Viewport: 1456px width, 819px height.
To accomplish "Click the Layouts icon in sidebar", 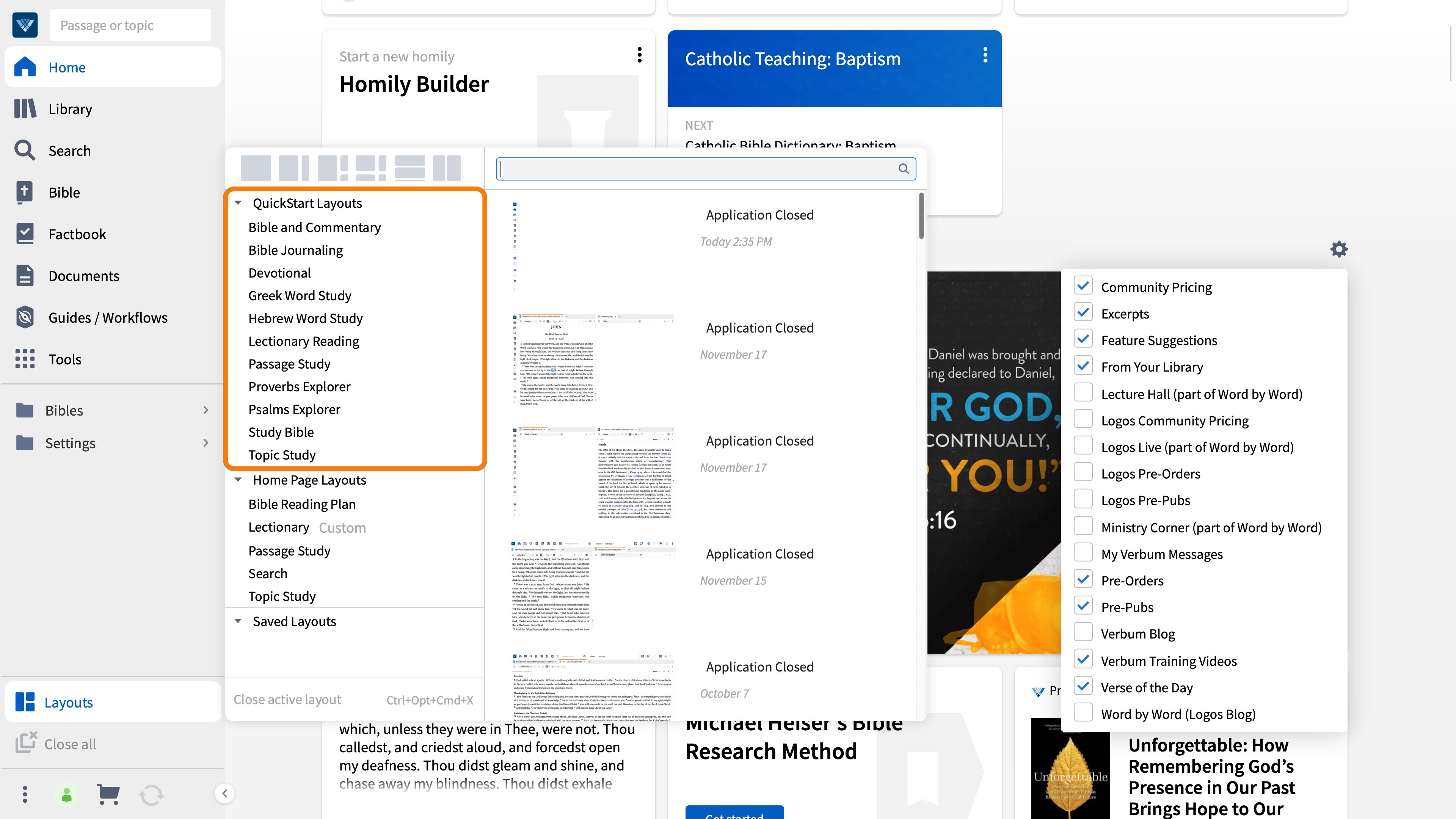I will tap(25, 702).
